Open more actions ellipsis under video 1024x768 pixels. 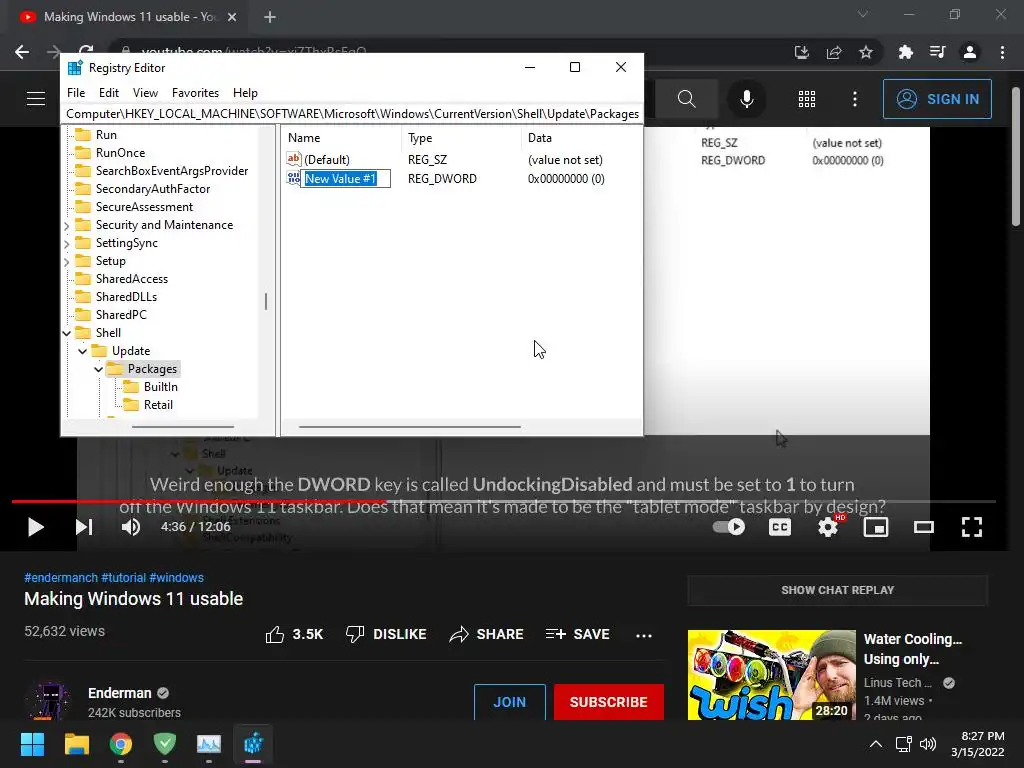click(x=644, y=635)
